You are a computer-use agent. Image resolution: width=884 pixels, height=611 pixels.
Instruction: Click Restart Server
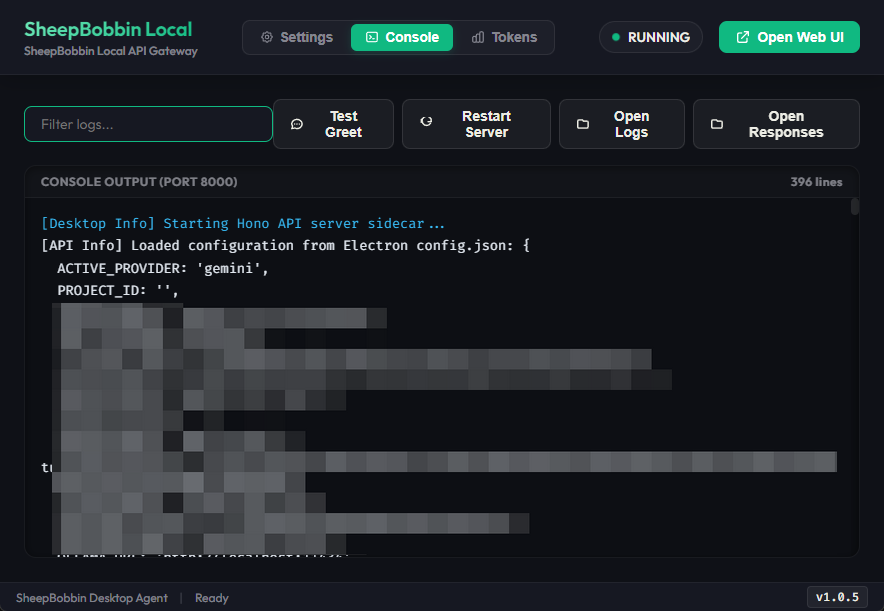(x=476, y=124)
